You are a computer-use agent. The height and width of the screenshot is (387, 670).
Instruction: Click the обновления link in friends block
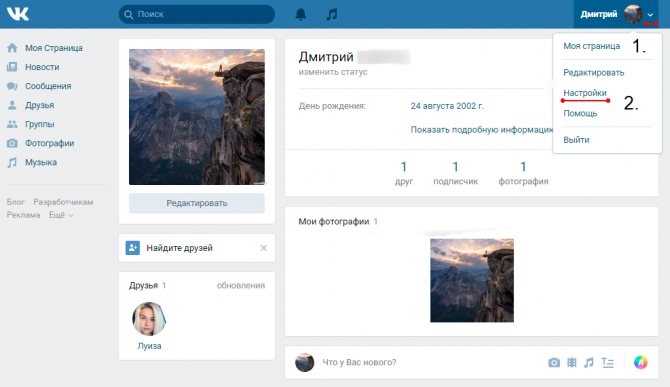[x=241, y=285]
